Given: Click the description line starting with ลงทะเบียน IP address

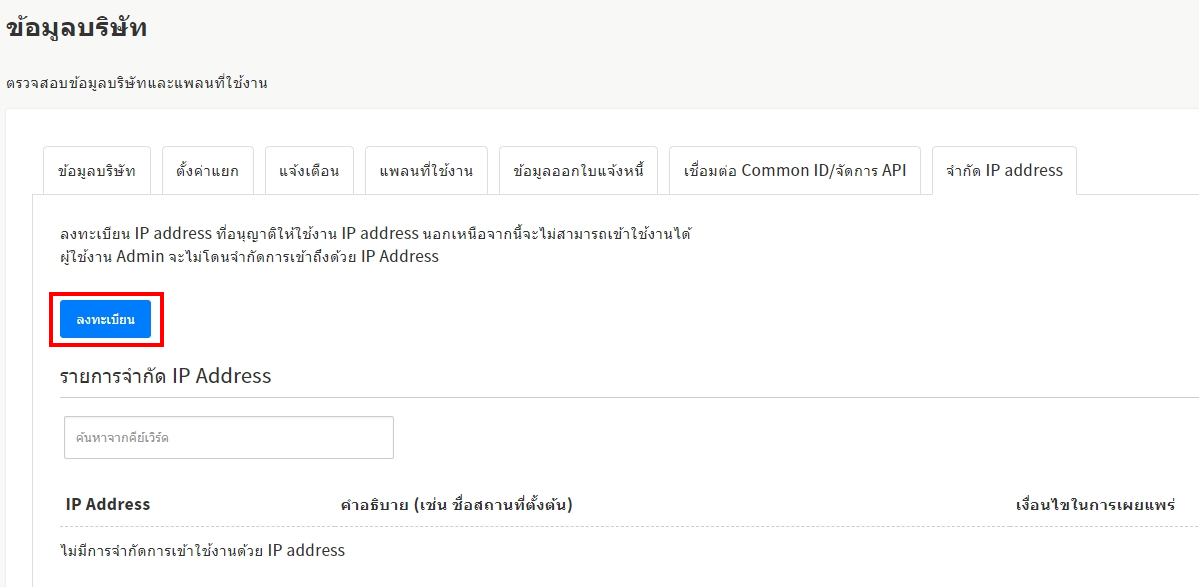Looking at the screenshot, I should [x=376, y=234].
